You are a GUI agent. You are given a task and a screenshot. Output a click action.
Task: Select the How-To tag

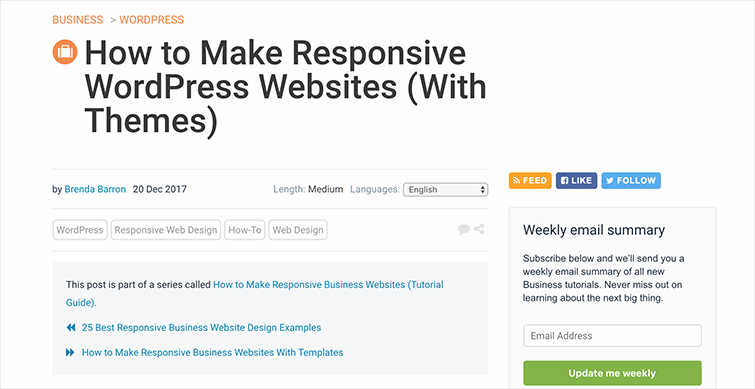tap(245, 230)
